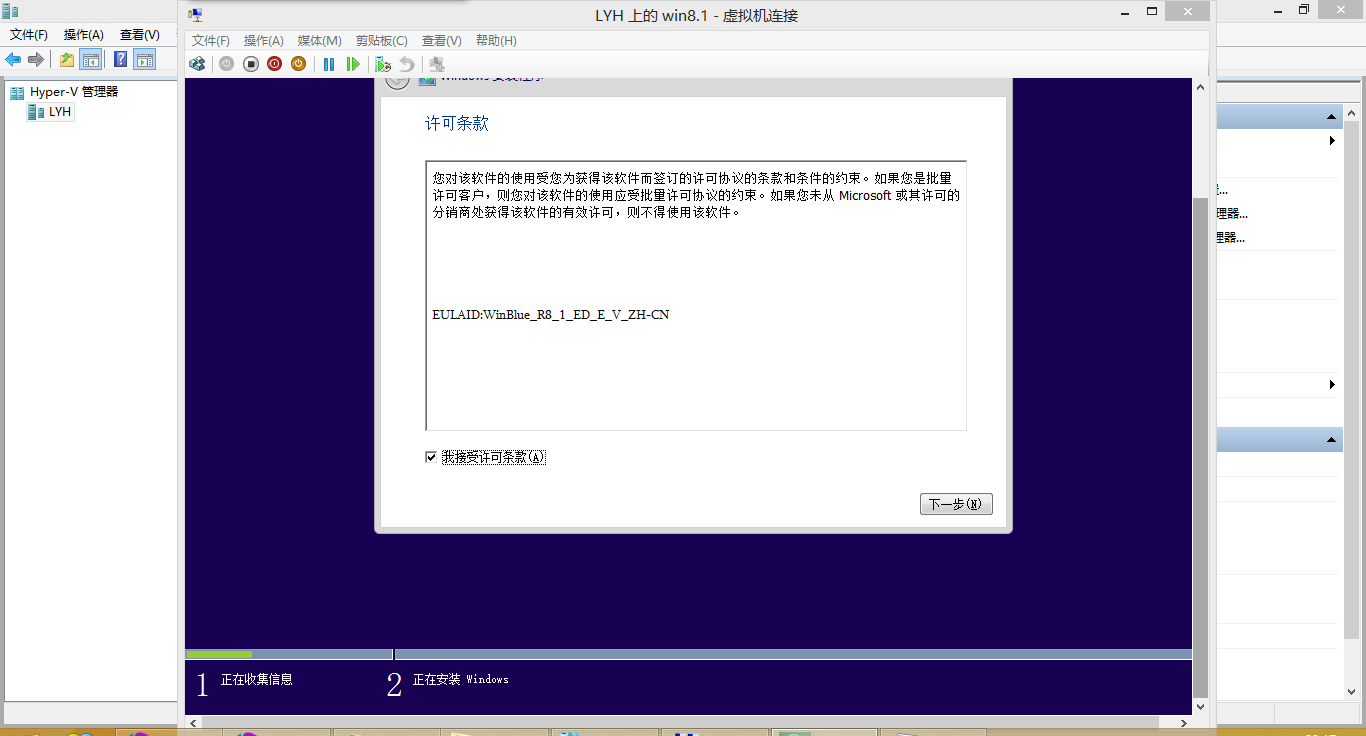1366x736 pixels.
Task: Click the green installation progress bar
Action: click(219, 655)
